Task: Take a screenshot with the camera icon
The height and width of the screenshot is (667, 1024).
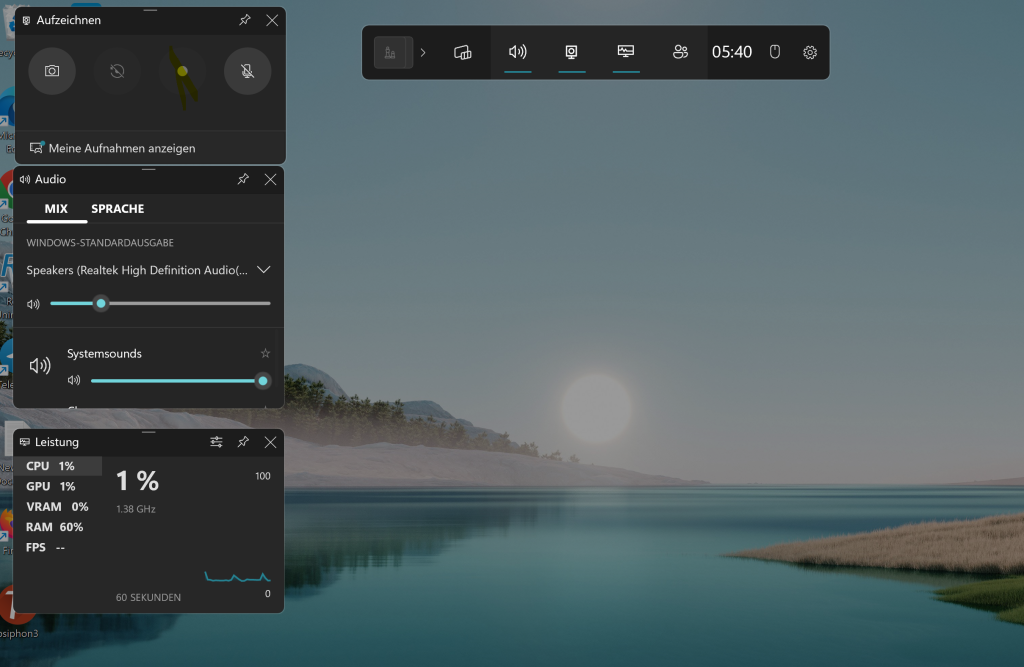Action: [x=52, y=71]
